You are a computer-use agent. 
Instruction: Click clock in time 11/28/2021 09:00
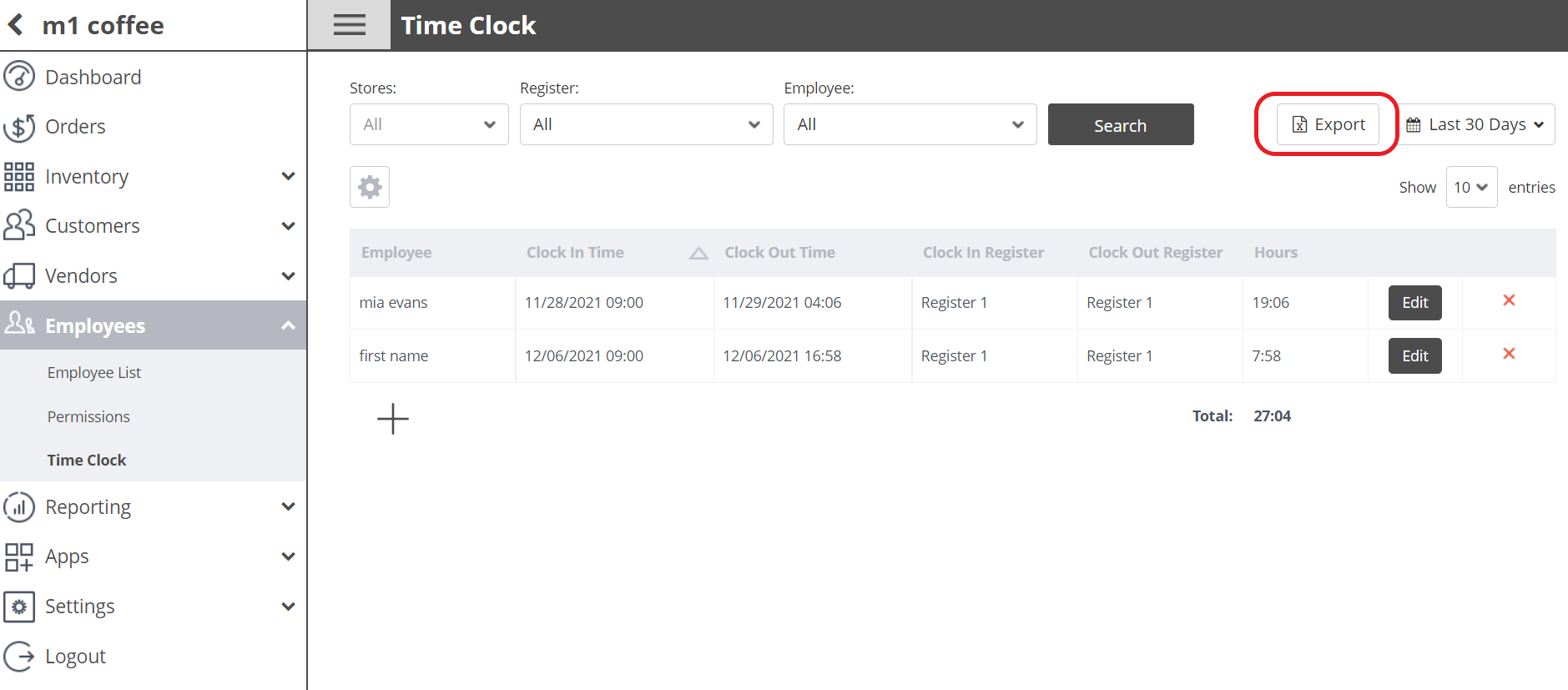click(584, 302)
